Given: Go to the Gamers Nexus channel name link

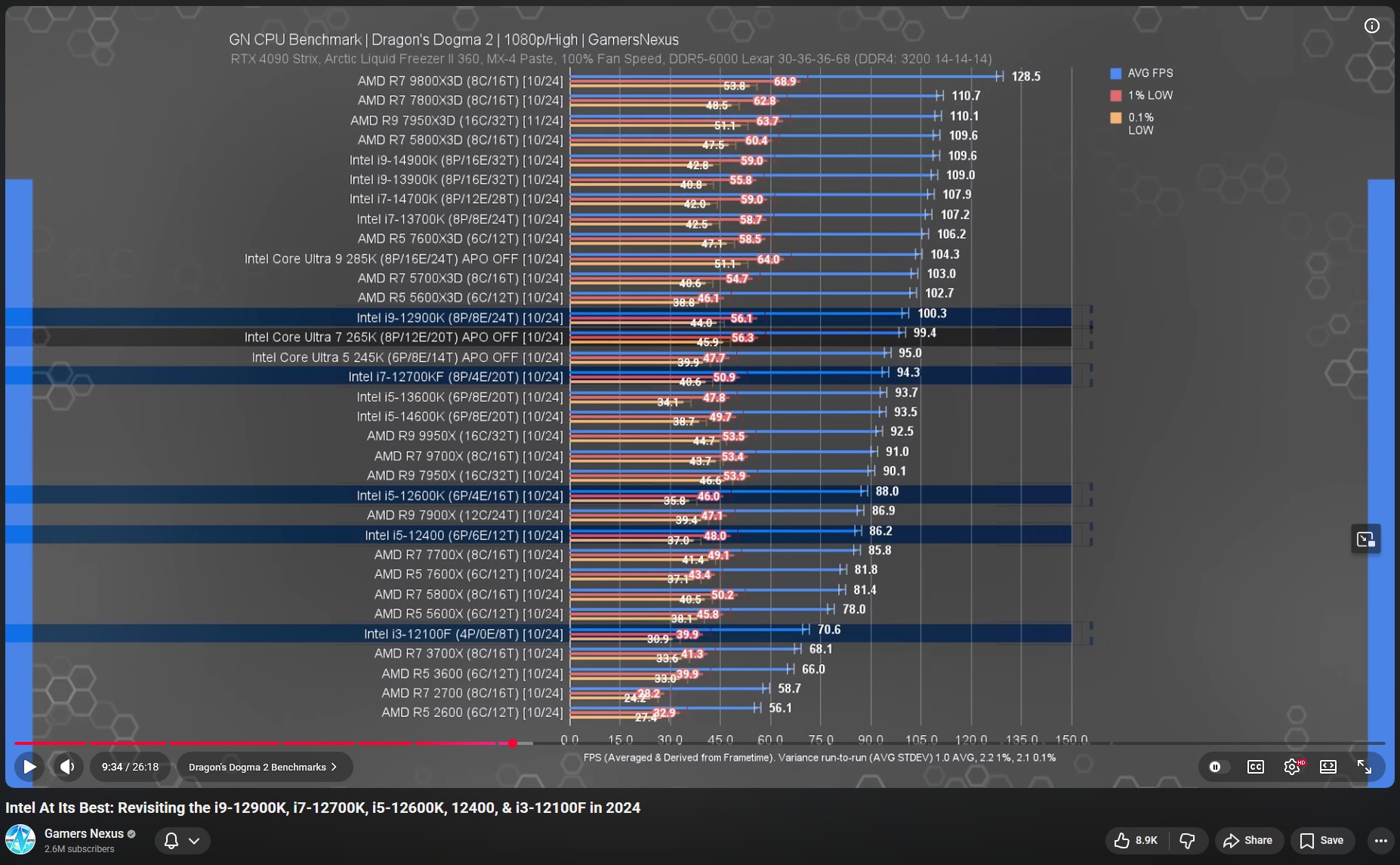Looking at the screenshot, I should coord(84,833).
